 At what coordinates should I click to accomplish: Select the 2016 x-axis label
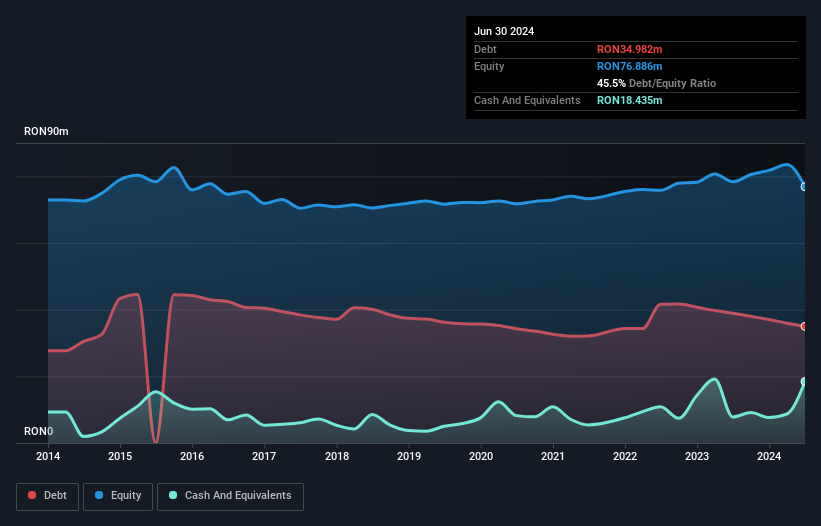click(192, 456)
